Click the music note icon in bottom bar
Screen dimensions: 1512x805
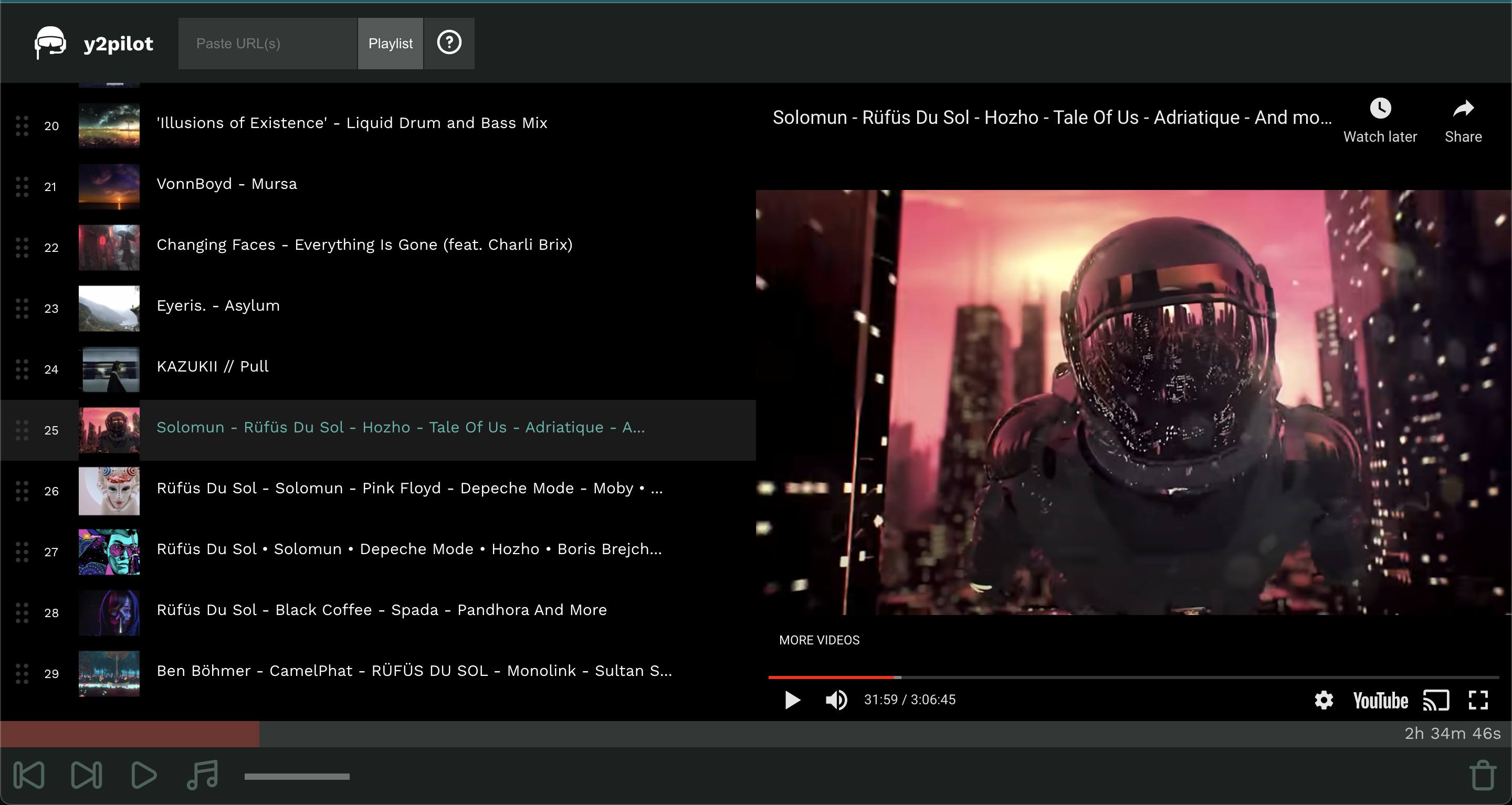[202, 775]
